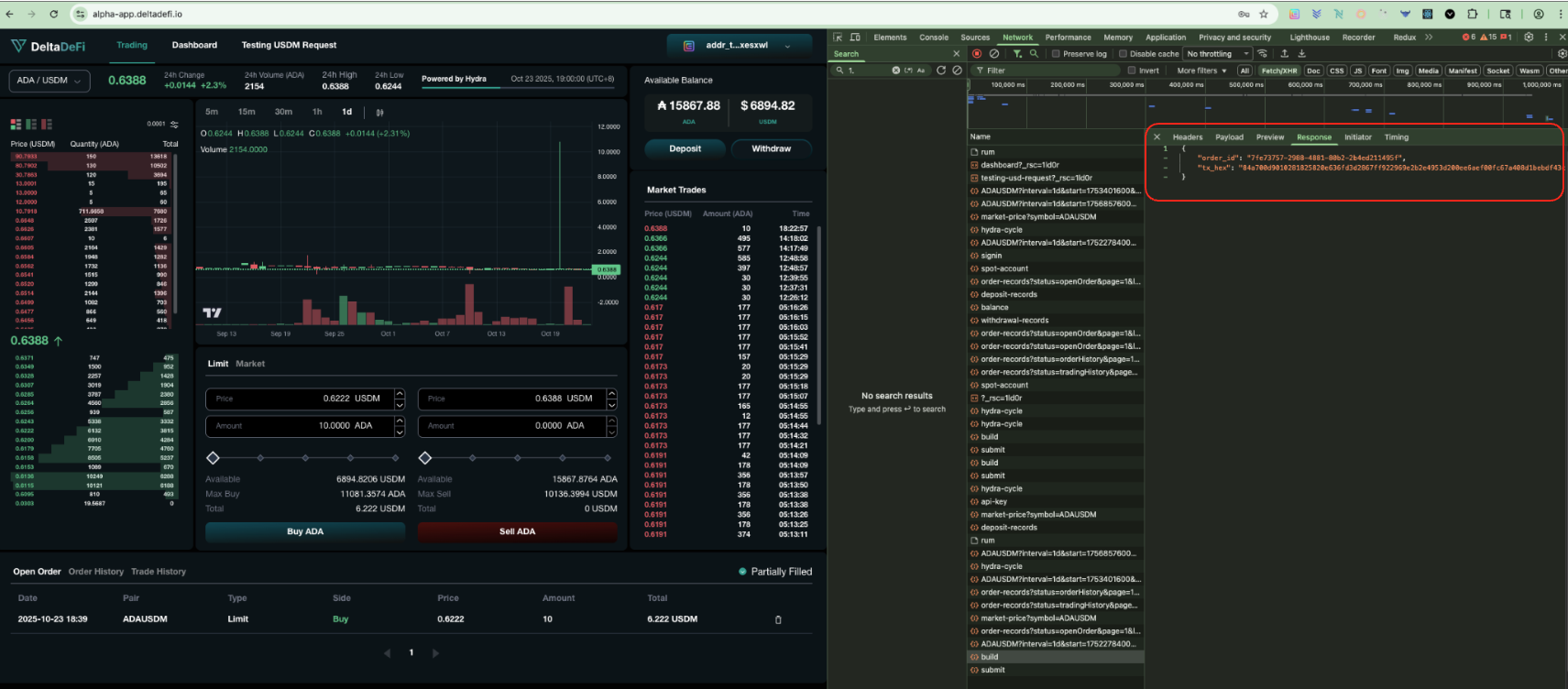1568x689 pixels.
Task: Open DevTools settings gear
Action: 1528,38
